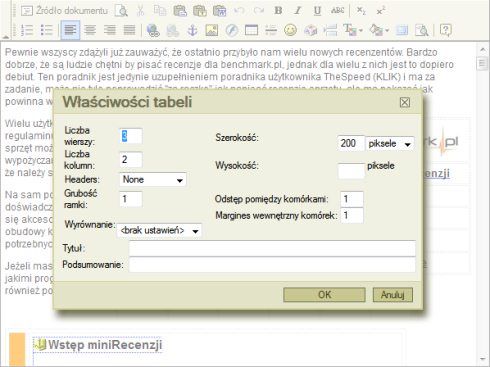Click the Paste as plain text icon
490x367 pixels.
[200, 11]
